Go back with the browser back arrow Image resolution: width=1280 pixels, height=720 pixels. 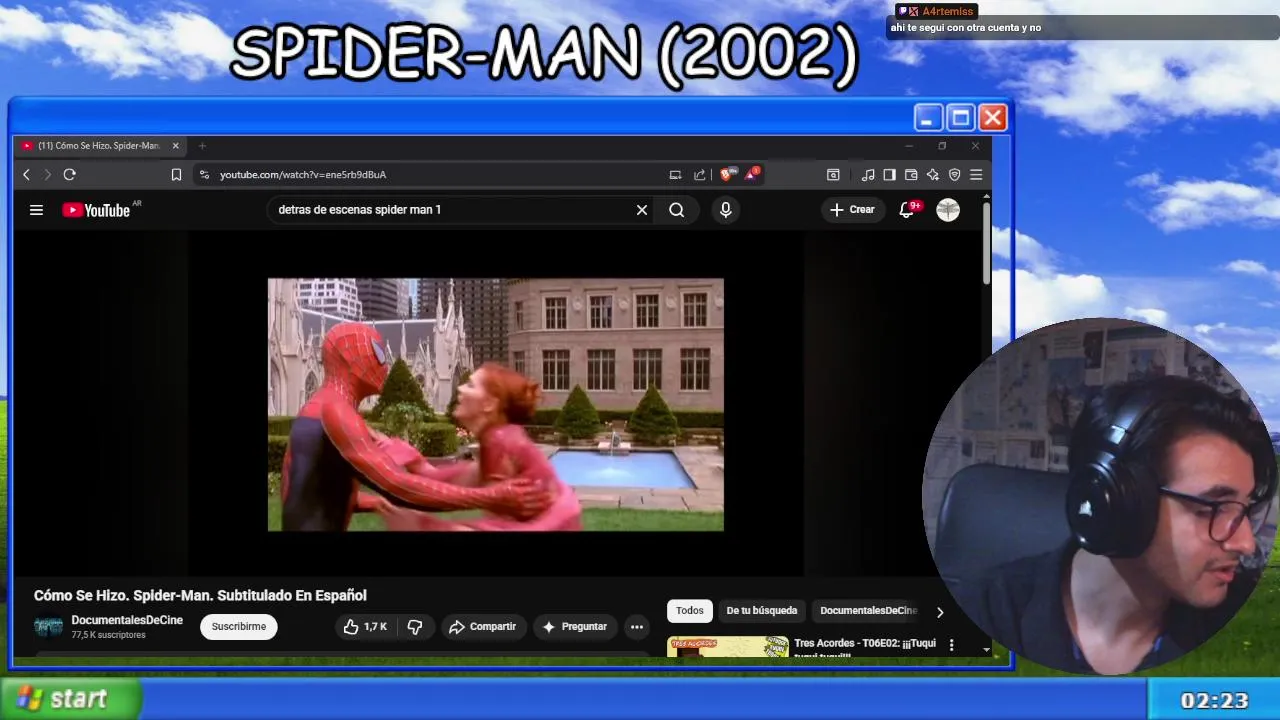(x=27, y=174)
